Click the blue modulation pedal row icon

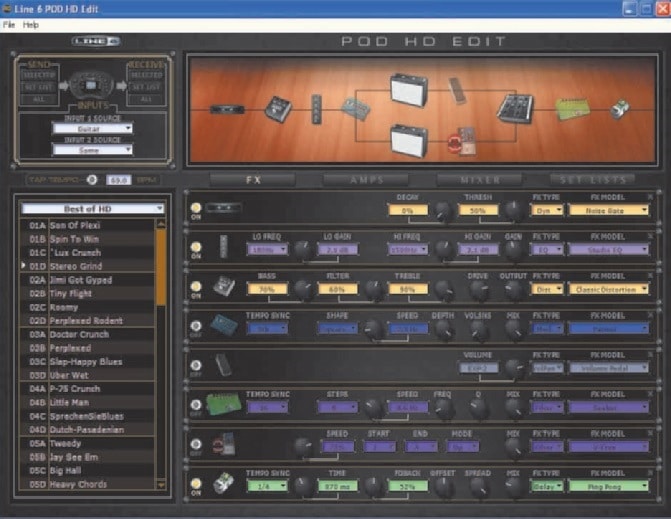coord(224,325)
